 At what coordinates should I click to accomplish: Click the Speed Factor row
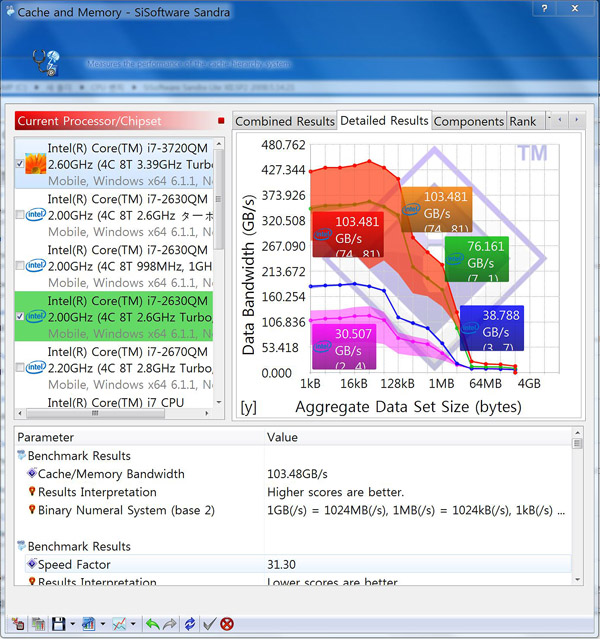298,564
